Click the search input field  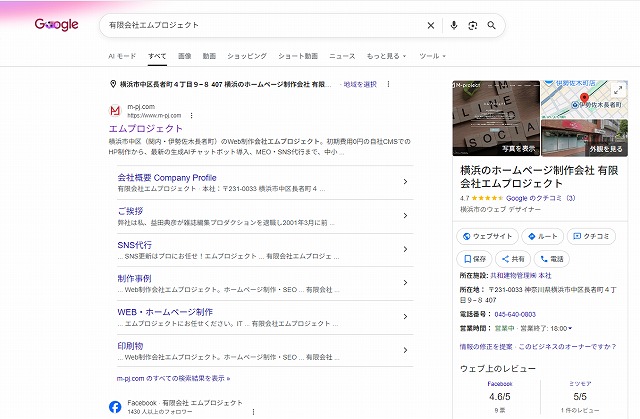263,25
